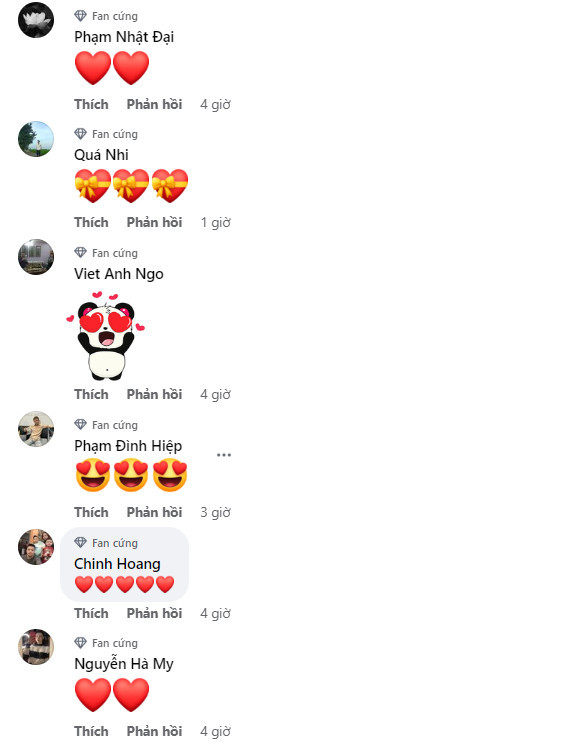The image size is (586, 743).
Task: Like Phạm Nhật Đại's comment with Thích
Action: point(91,104)
